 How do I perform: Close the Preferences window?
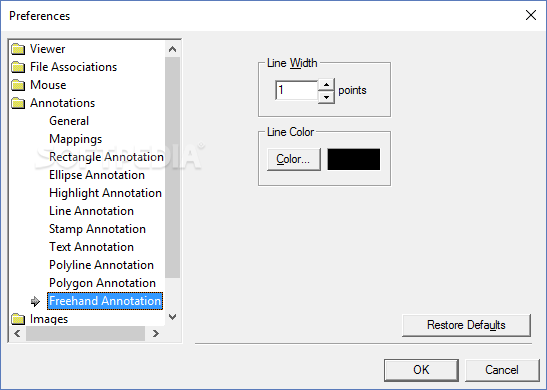coord(531,15)
